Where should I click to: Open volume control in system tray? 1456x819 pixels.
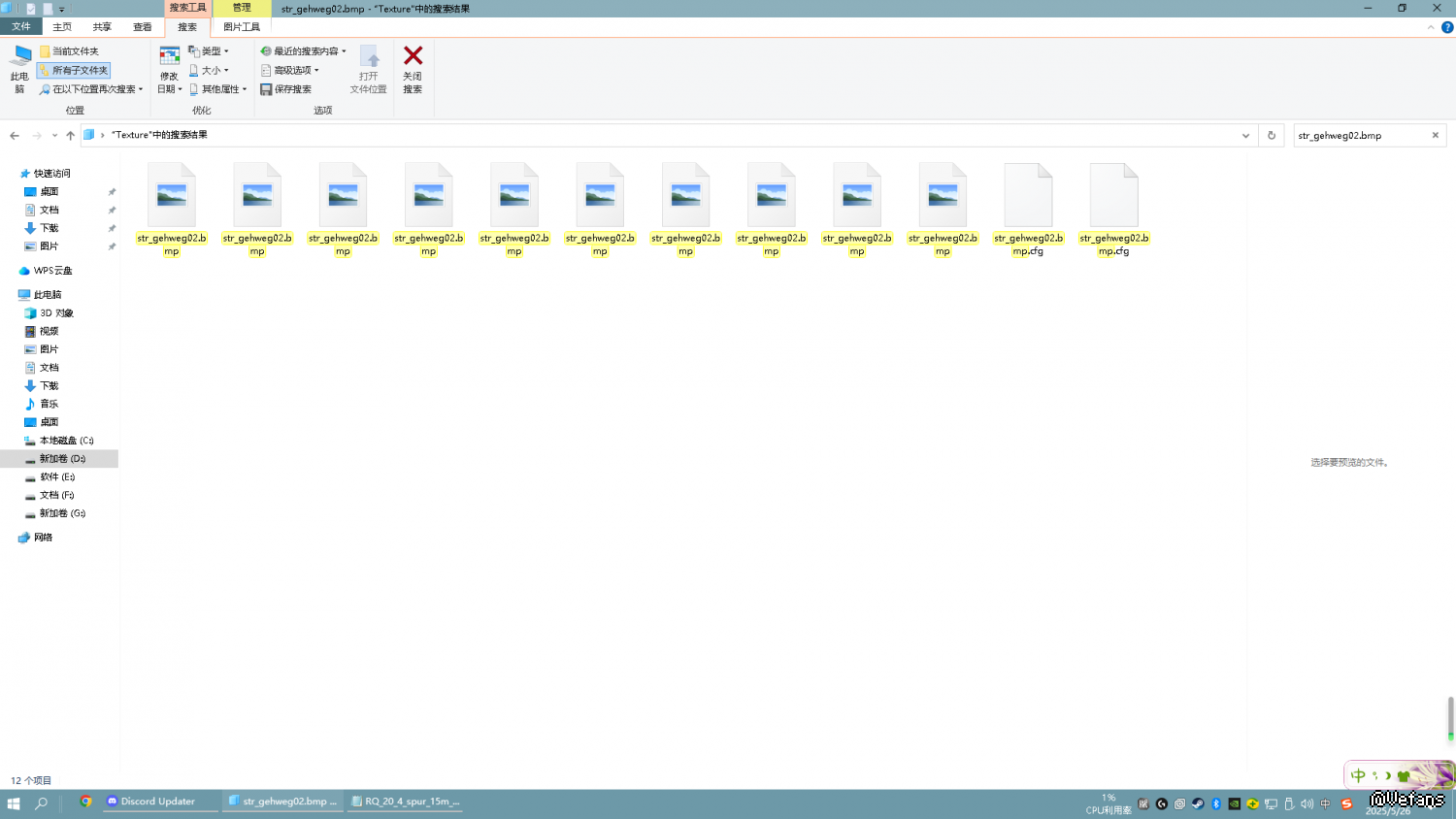[x=1307, y=803]
